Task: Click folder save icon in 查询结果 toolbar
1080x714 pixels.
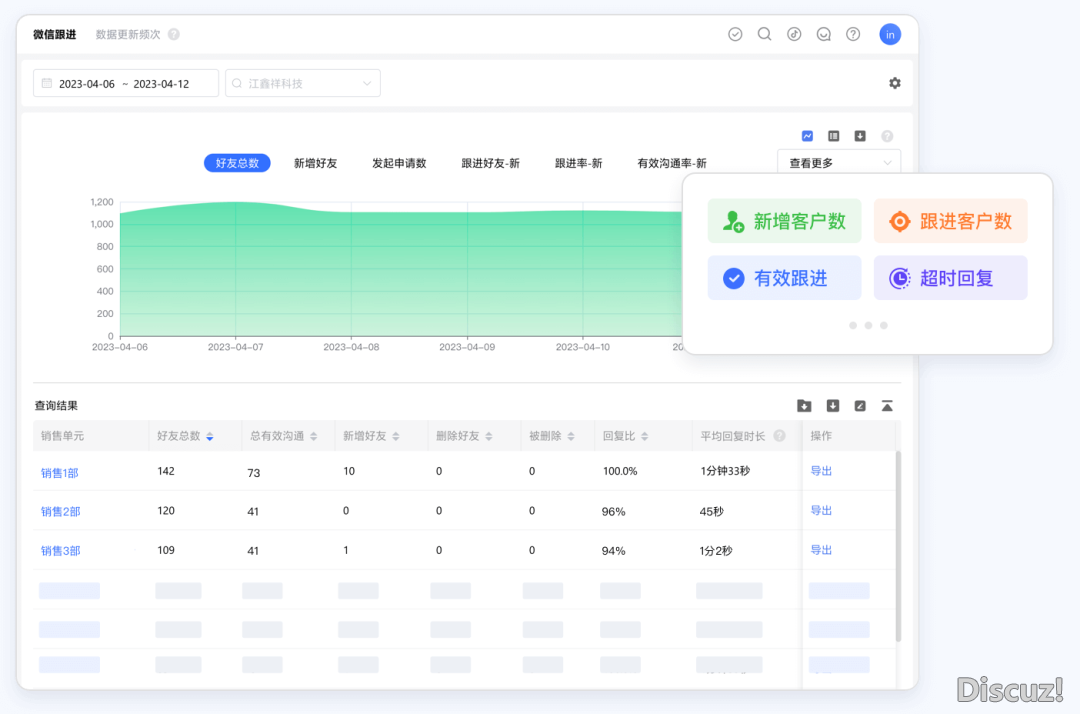Action: [x=804, y=406]
